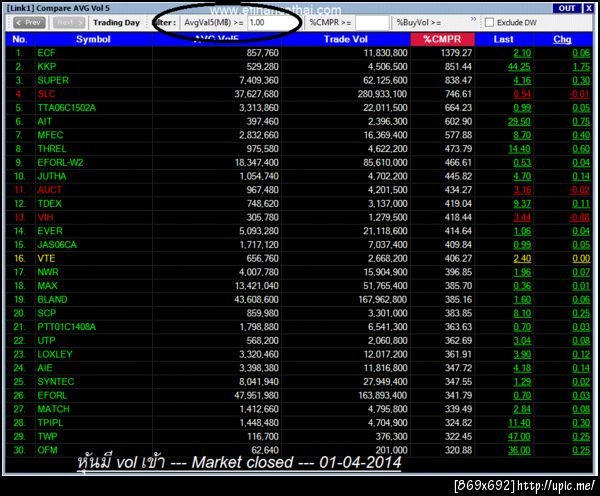Click the average volume 43,608,600 for BLAND
This screenshot has width=600, height=496.
[256, 300]
